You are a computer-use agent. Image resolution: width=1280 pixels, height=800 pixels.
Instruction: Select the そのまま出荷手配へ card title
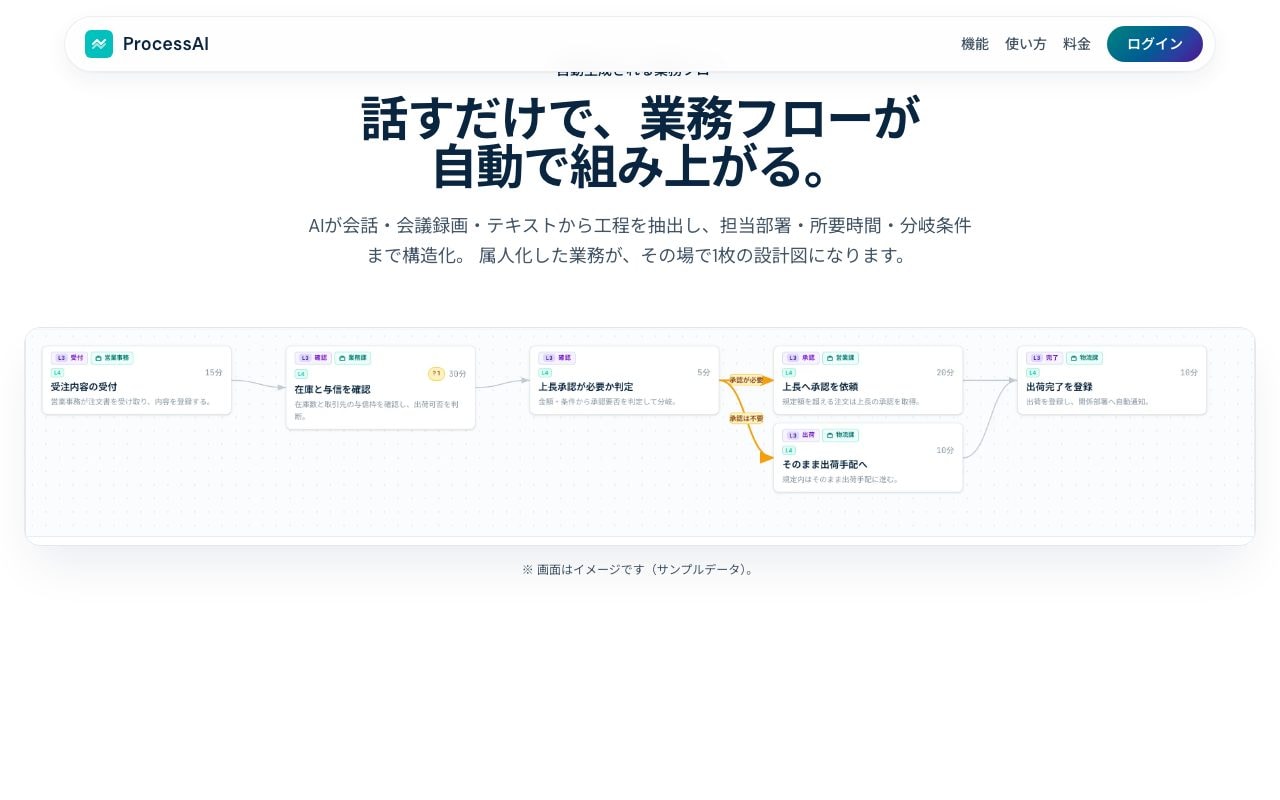825,464
